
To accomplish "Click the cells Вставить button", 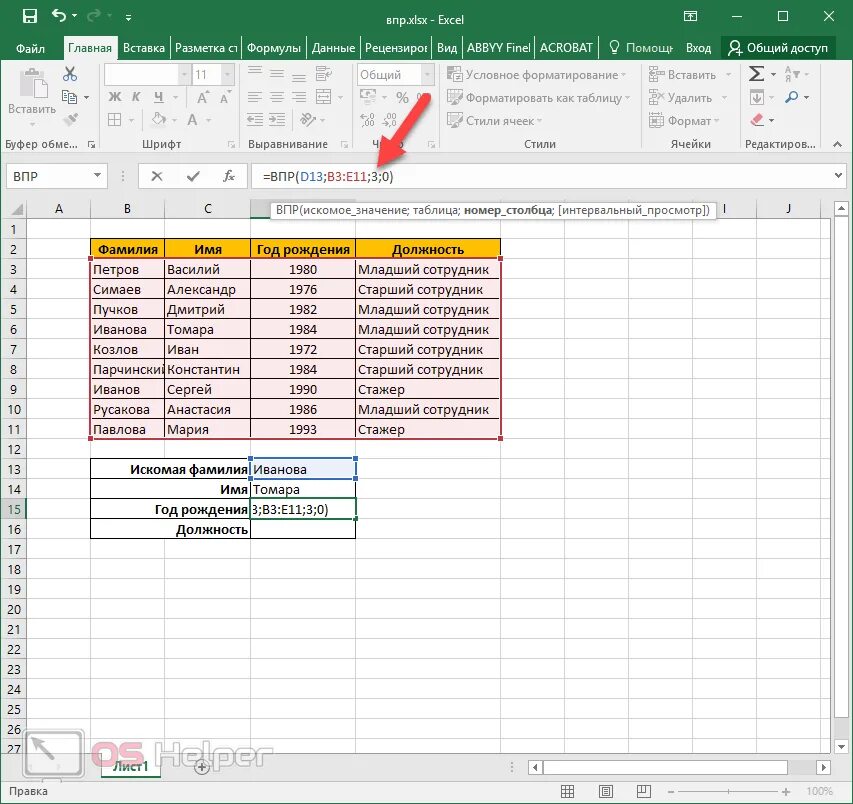I will pyautogui.click(x=682, y=75).
